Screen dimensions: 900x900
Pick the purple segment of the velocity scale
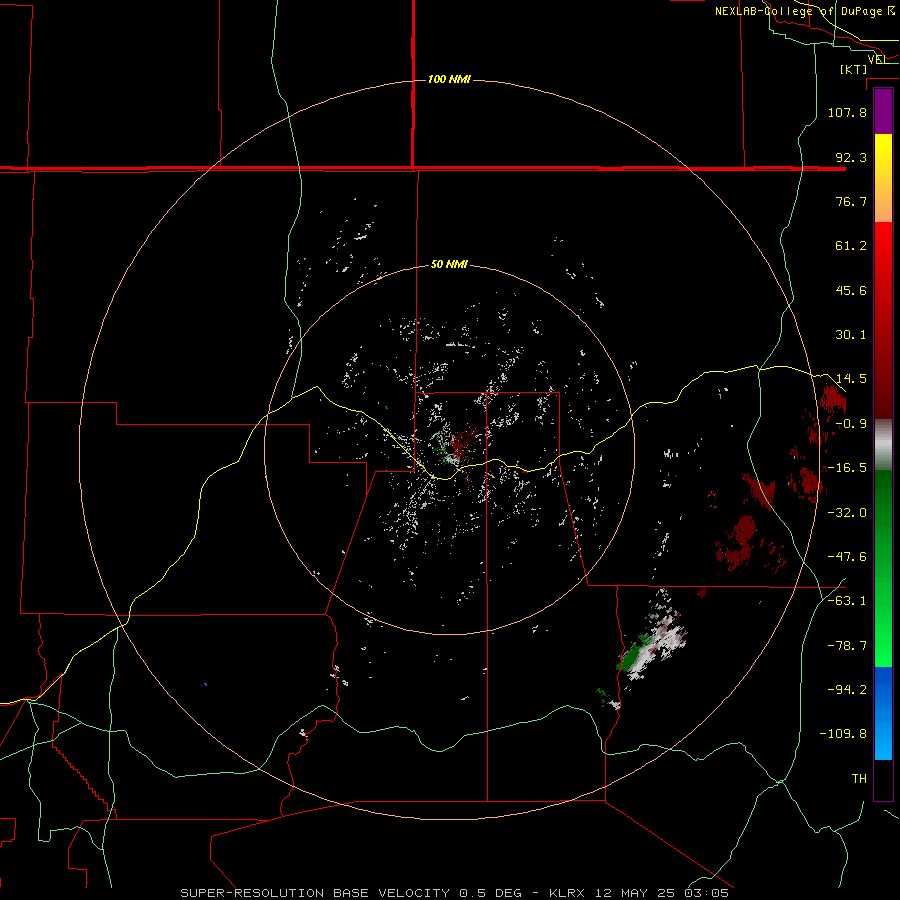(x=883, y=111)
